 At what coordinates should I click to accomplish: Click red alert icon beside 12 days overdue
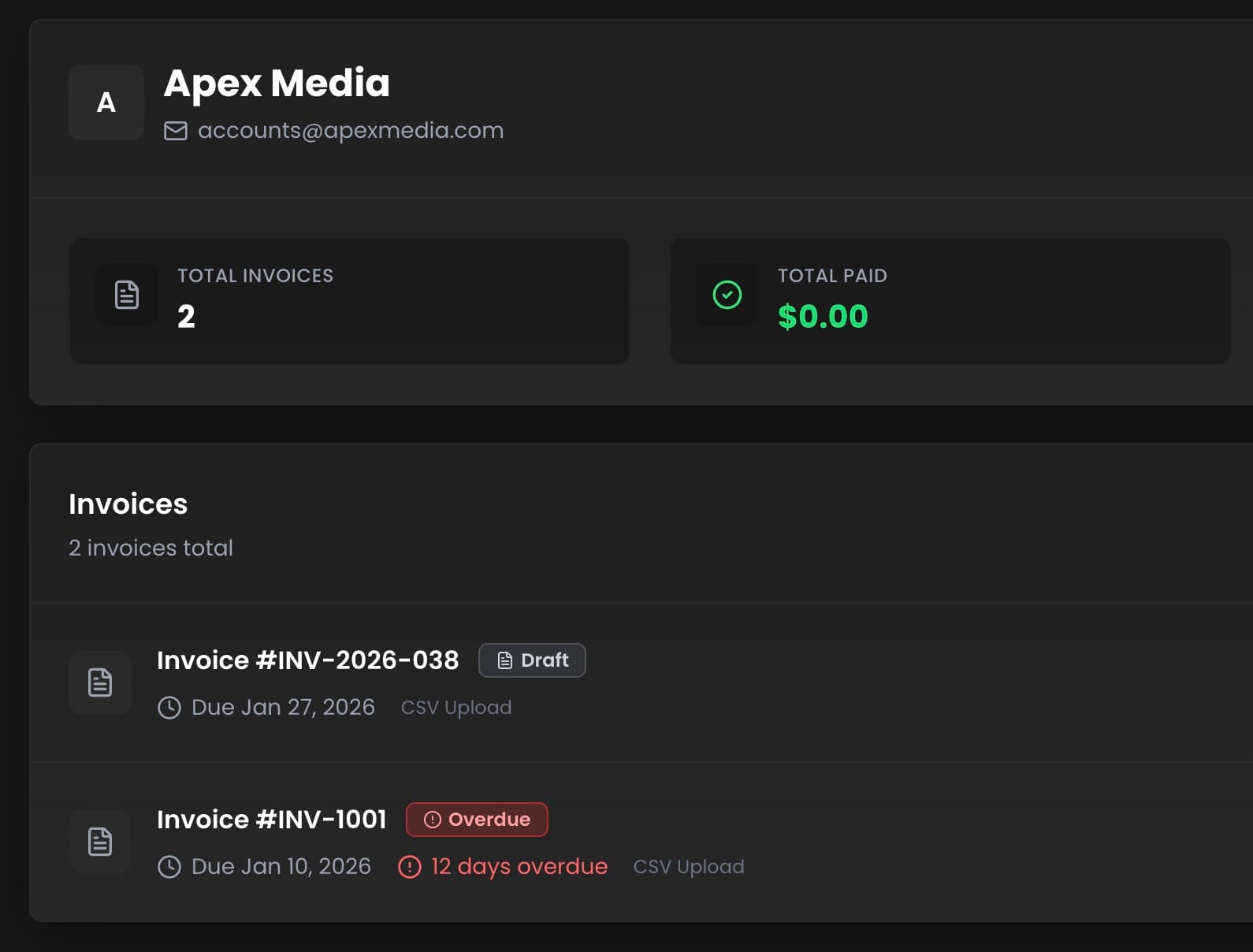coord(410,867)
